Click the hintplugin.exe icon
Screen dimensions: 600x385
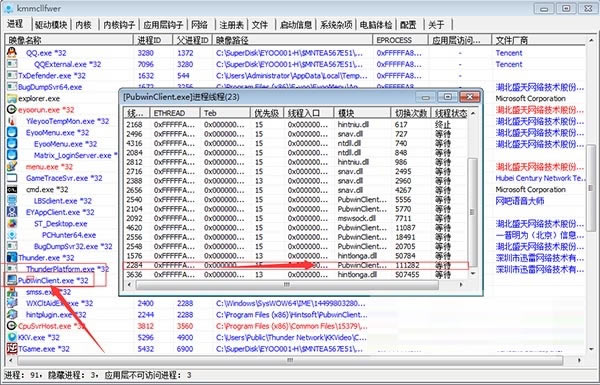(12, 315)
